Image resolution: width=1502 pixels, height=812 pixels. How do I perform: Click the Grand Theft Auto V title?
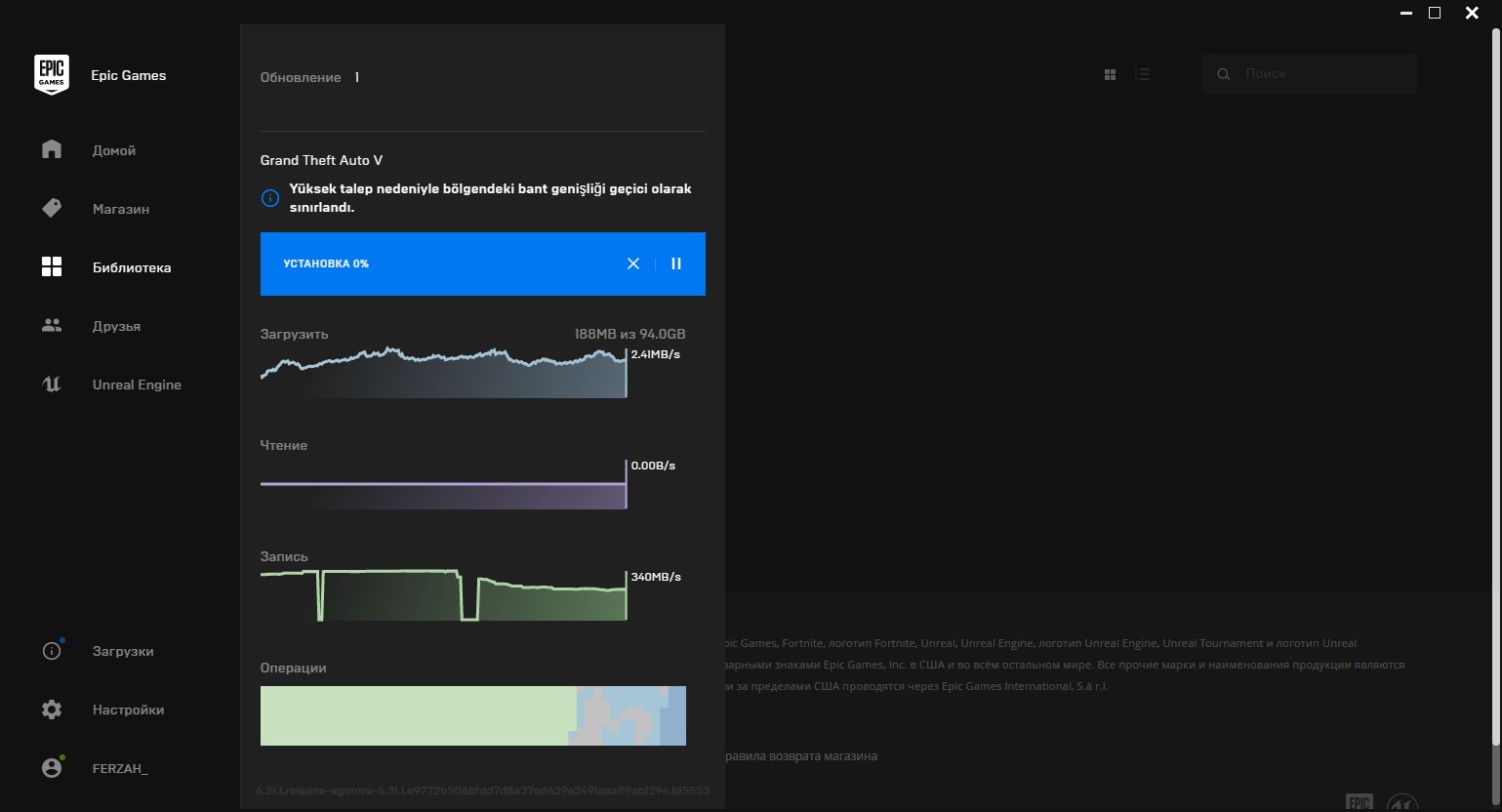click(x=321, y=160)
